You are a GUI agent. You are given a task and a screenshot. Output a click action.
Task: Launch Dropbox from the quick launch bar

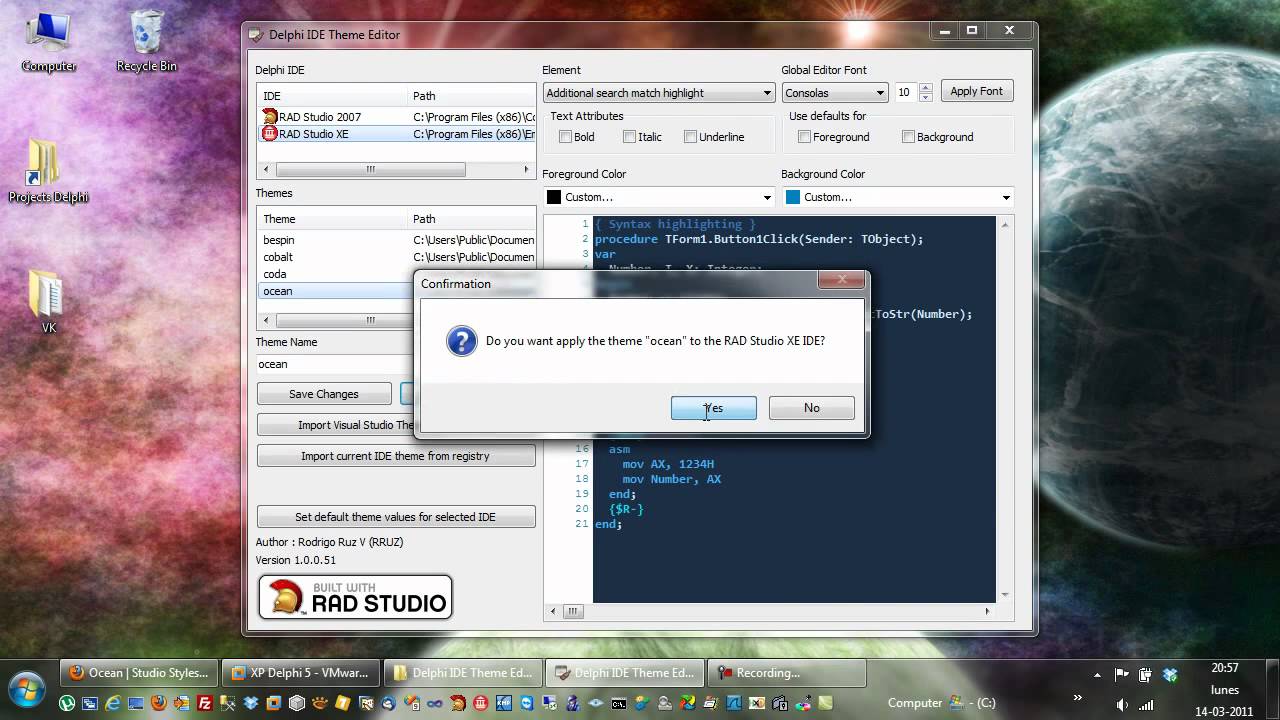(x=251, y=703)
